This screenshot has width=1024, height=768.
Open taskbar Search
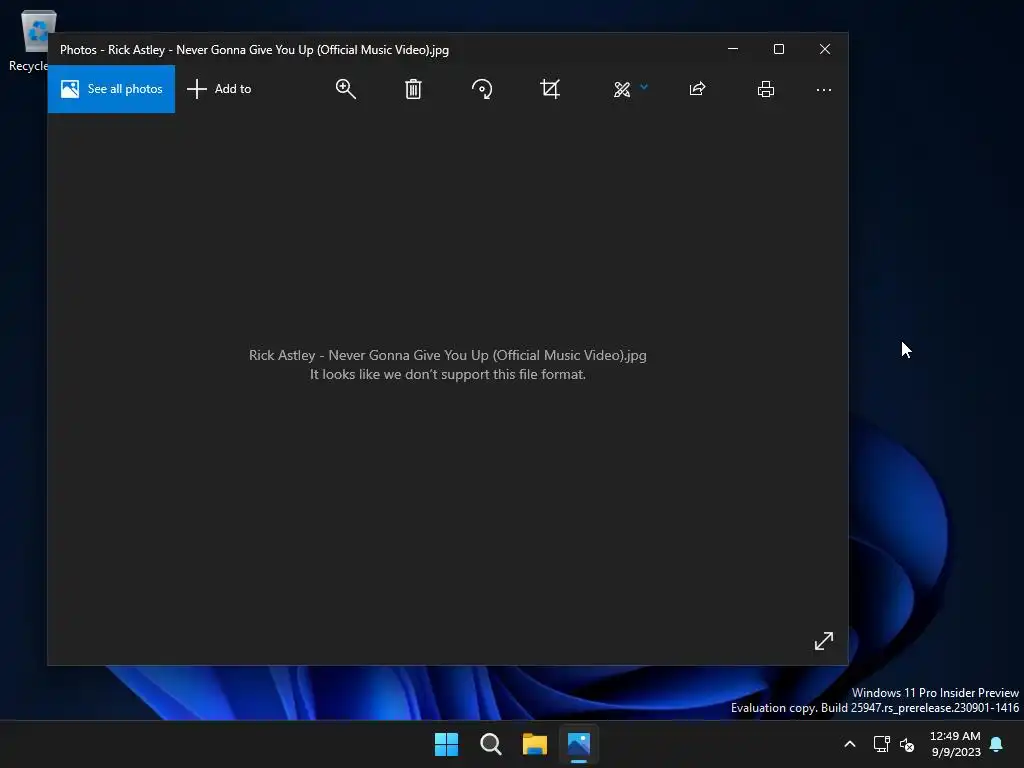tap(490, 744)
